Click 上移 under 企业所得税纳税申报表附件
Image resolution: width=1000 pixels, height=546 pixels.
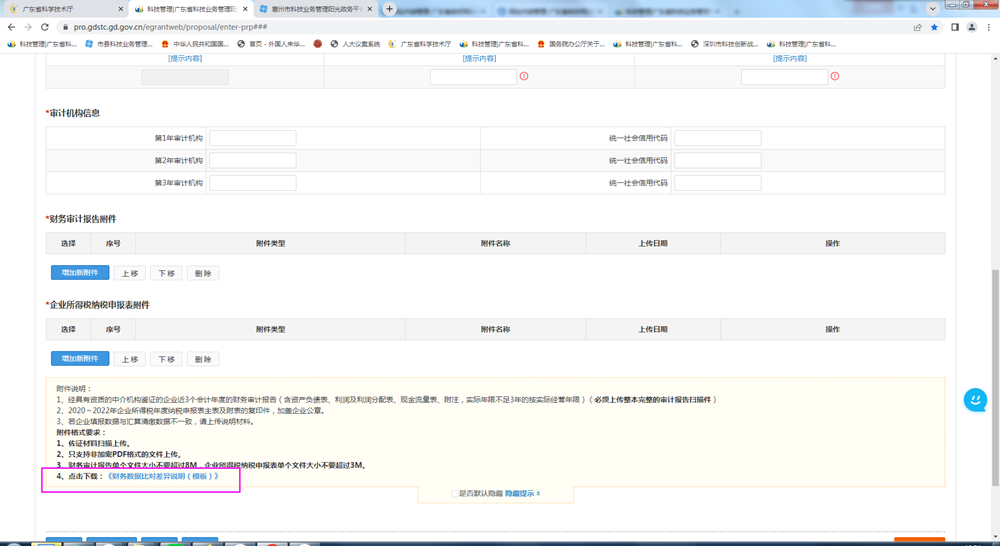[x=129, y=359]
